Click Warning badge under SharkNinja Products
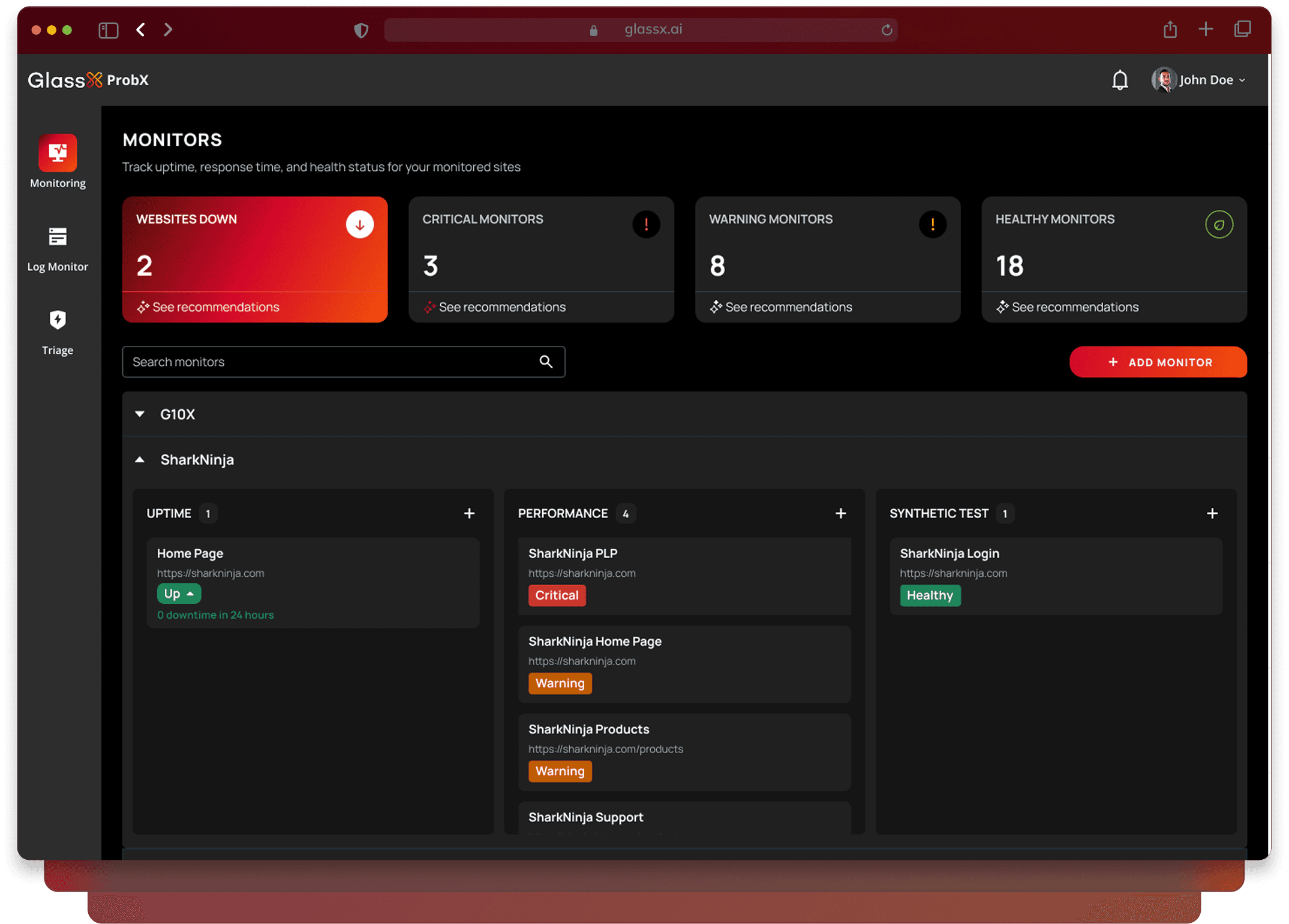Screen dimensions: 1289x924 point(560,771)
